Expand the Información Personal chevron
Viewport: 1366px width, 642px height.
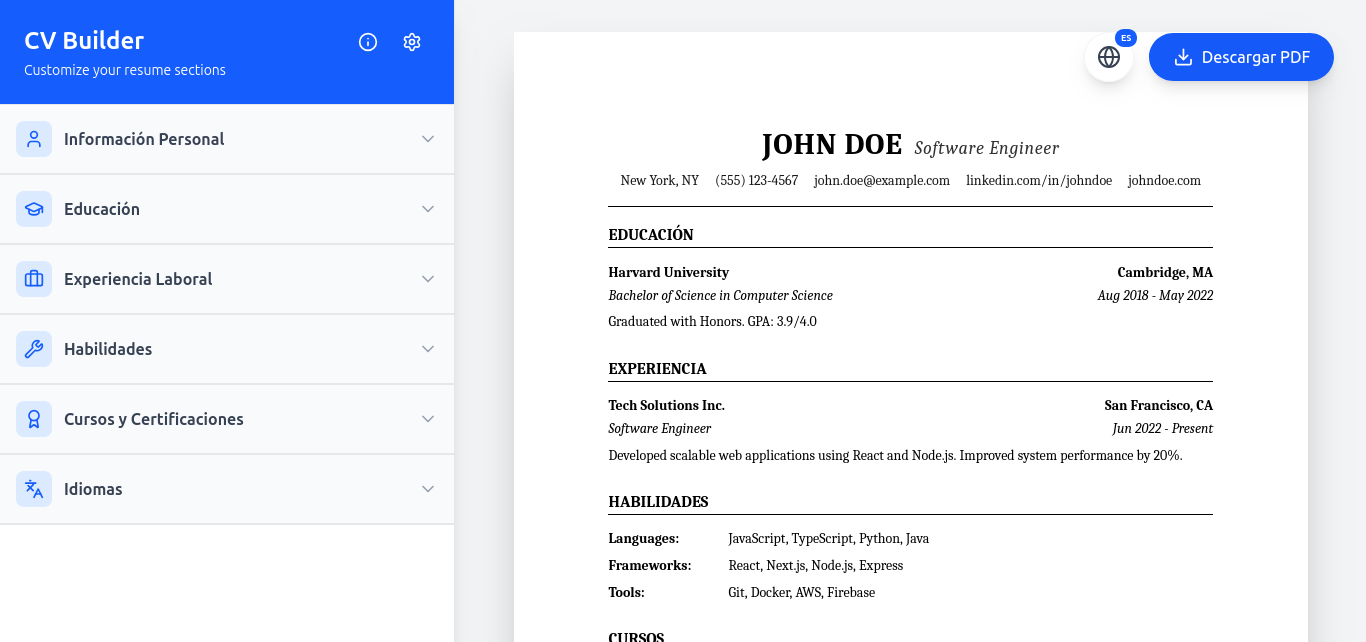point(428,139)
